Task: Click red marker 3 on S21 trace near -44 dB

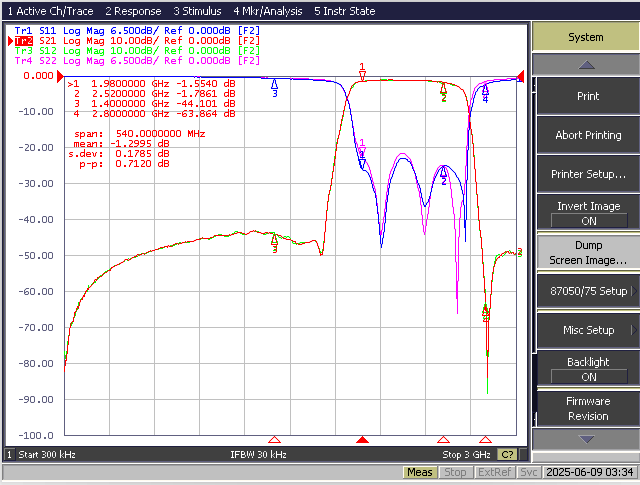Action: point(275,242)
